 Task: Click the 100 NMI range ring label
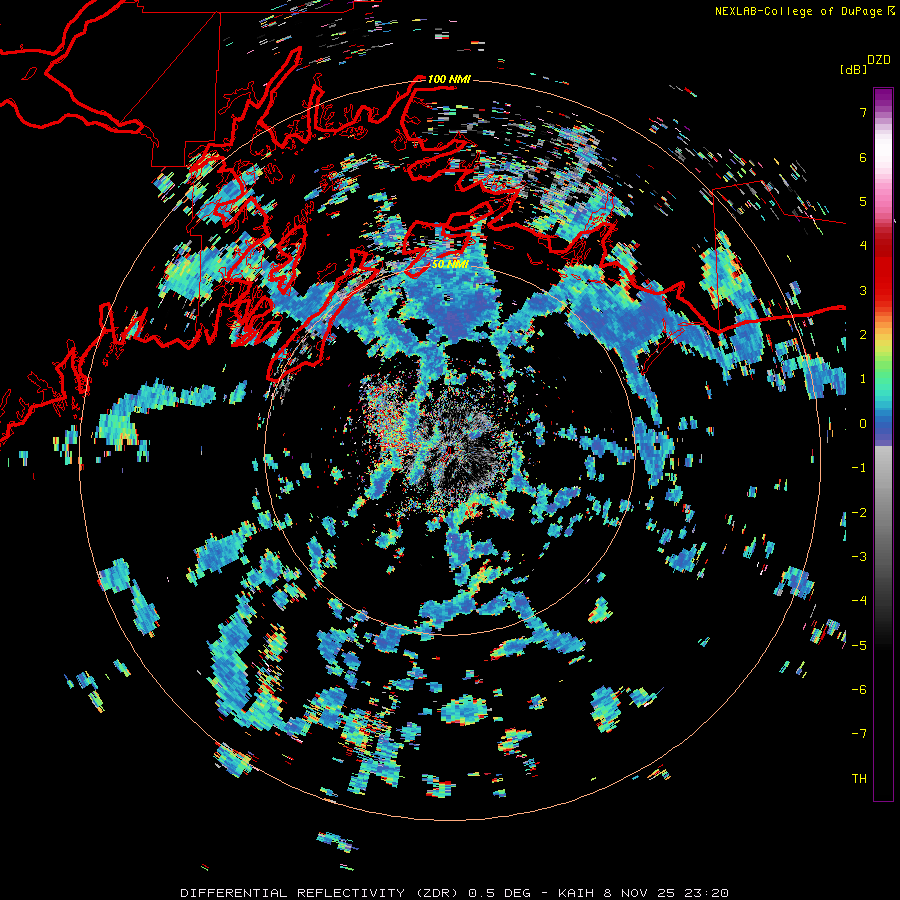point(449,79)
